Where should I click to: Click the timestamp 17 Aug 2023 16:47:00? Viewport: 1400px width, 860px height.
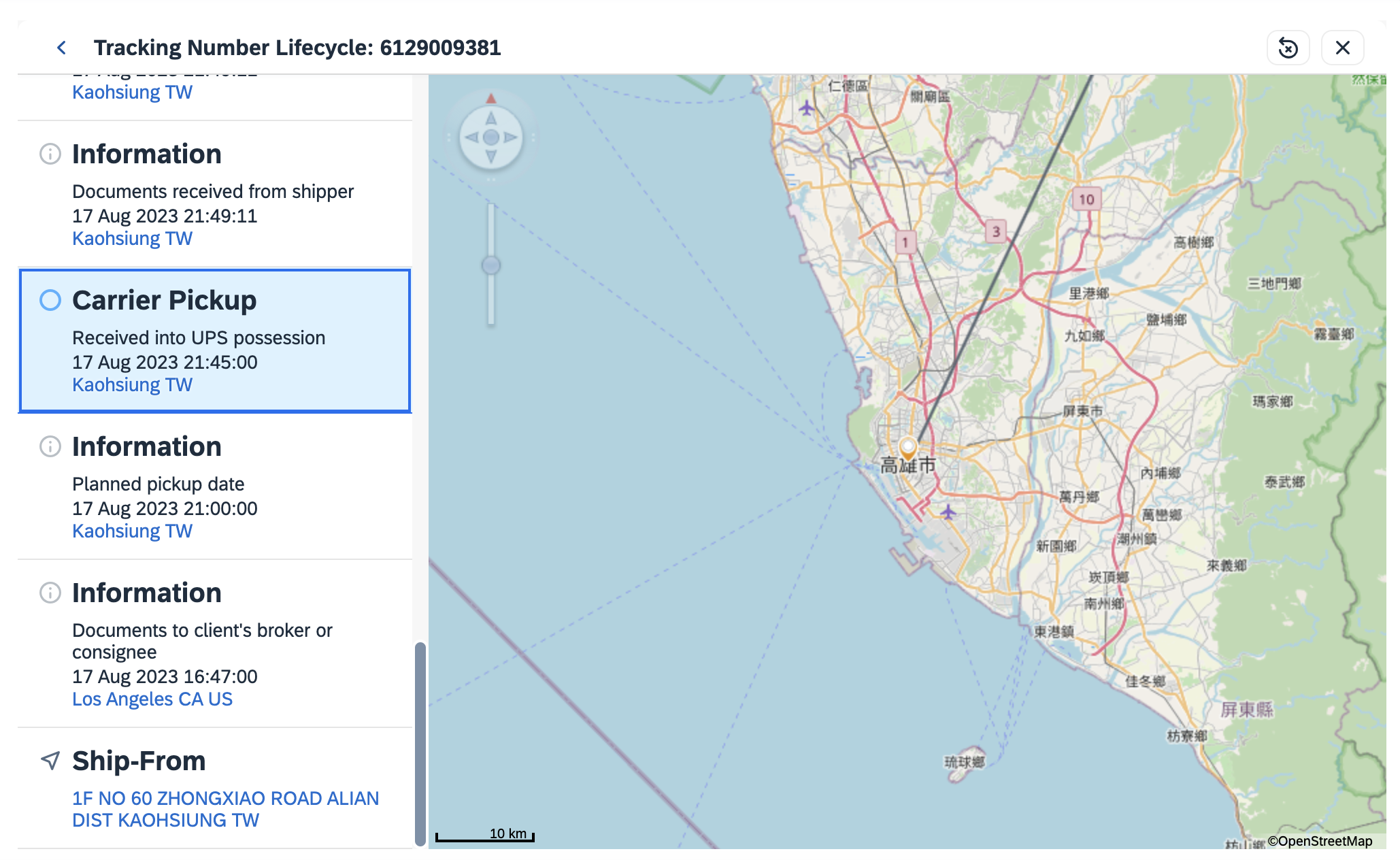click(x=165, y=677)
